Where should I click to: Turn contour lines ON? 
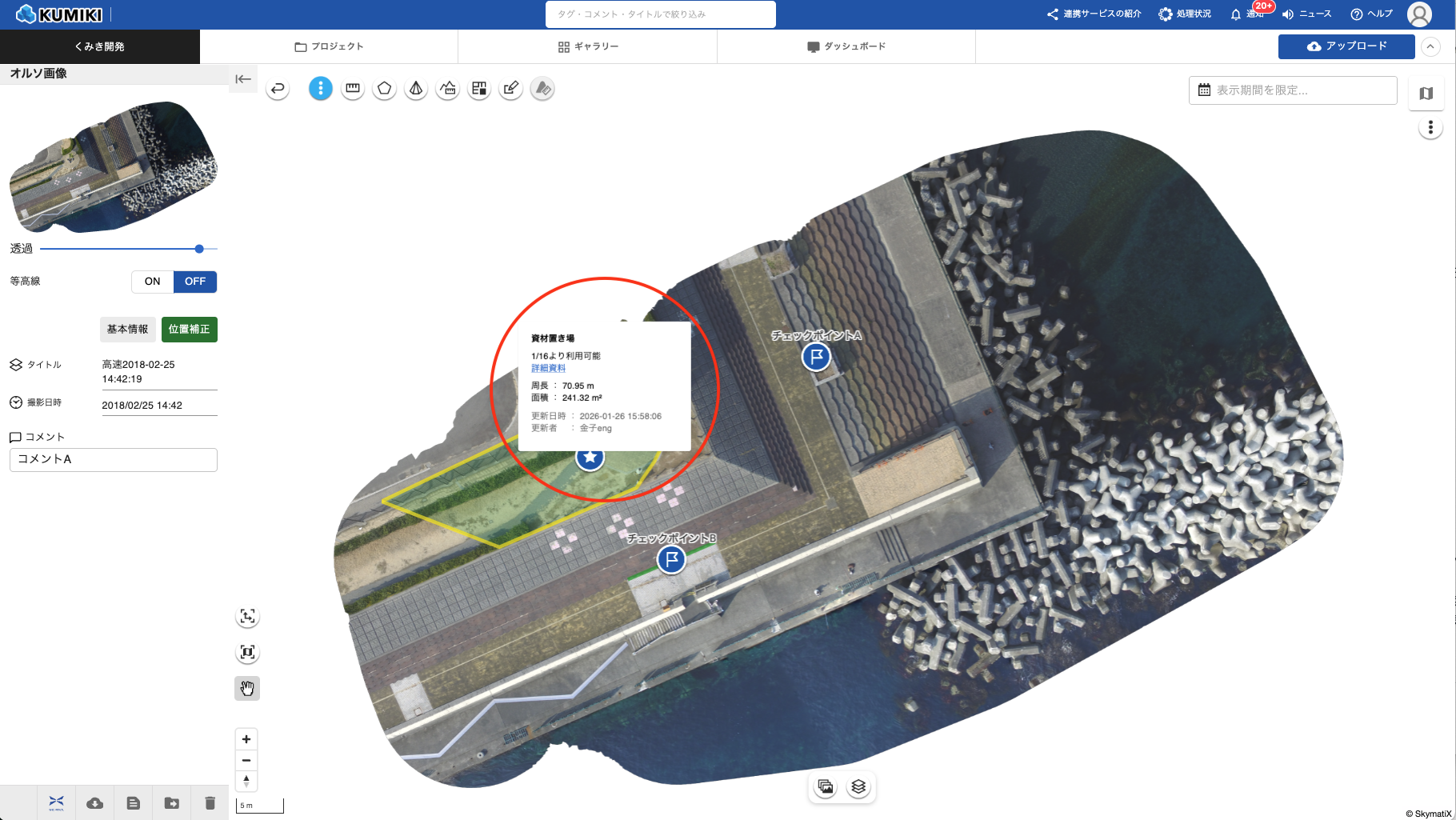(x=152, y=282)
